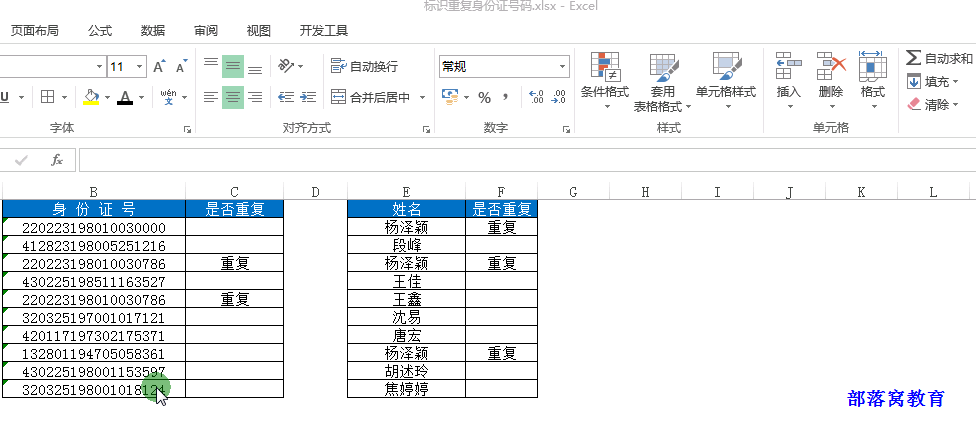Increase font size with large A icon

pos(159,67)
